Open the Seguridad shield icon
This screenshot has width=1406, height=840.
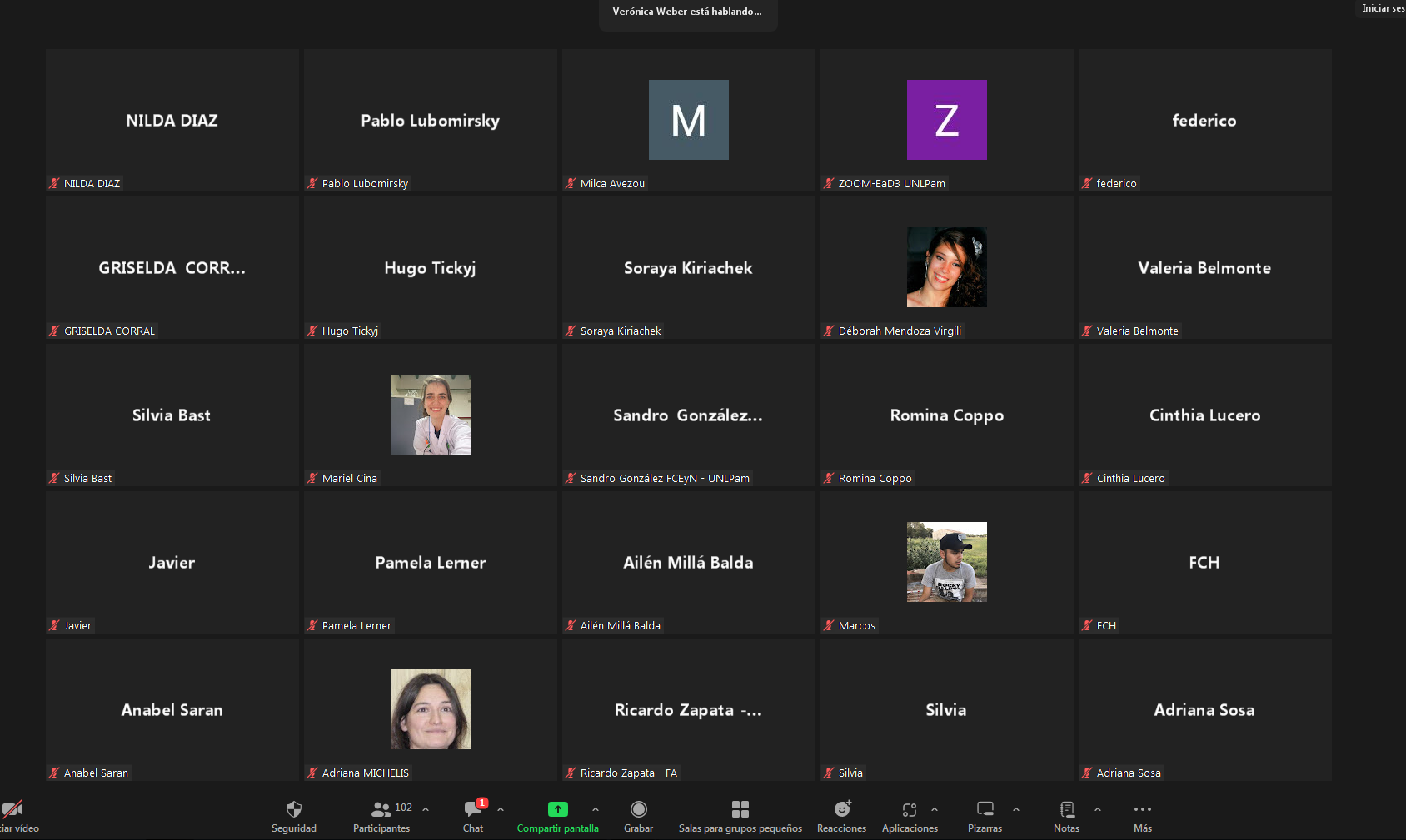293,809
